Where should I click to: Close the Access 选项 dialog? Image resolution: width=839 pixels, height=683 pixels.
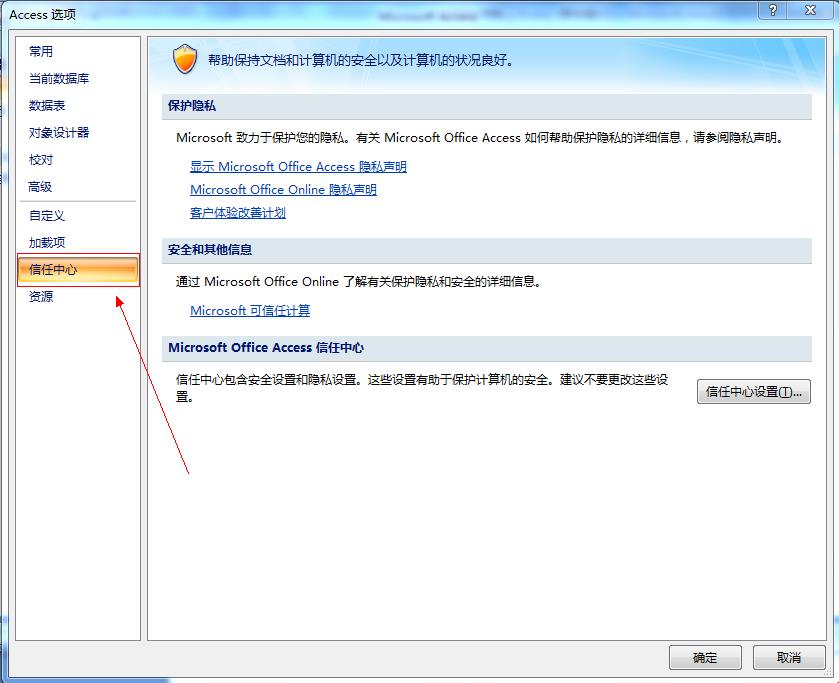point(811,10)
